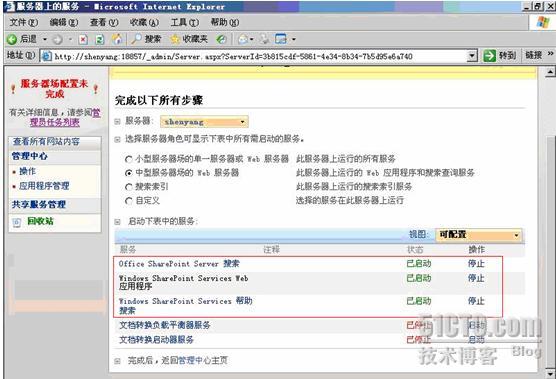Click 文档转换启动器服务 row name
556x379 pixels.
point(156,340)
